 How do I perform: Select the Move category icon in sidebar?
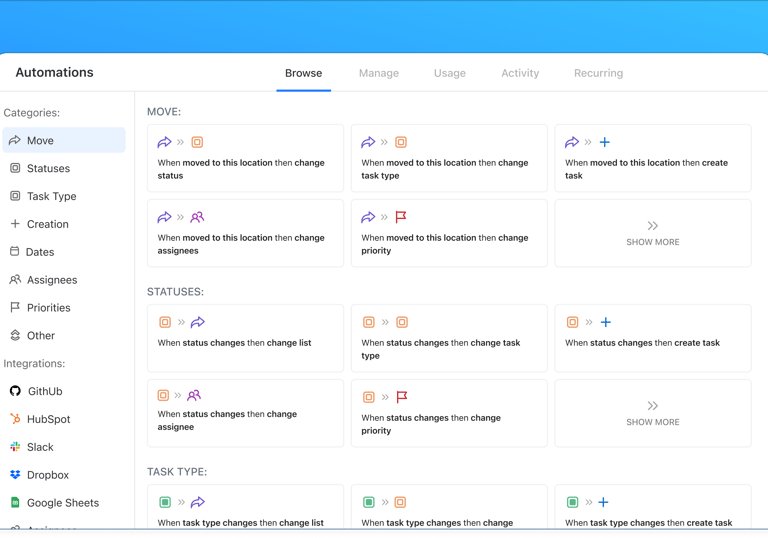click(x=15, y=140)
